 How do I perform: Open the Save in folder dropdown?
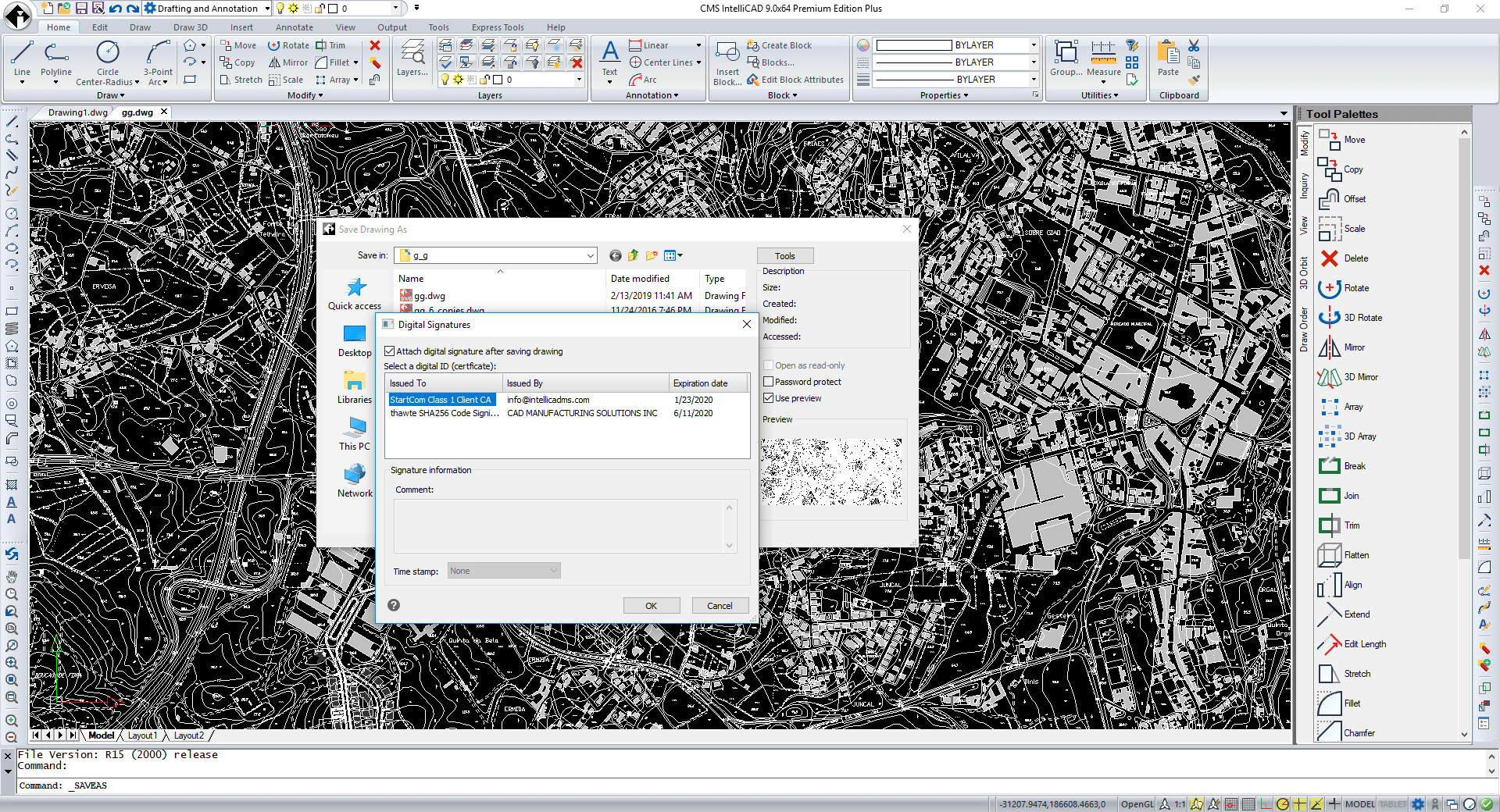click(590, 255)
